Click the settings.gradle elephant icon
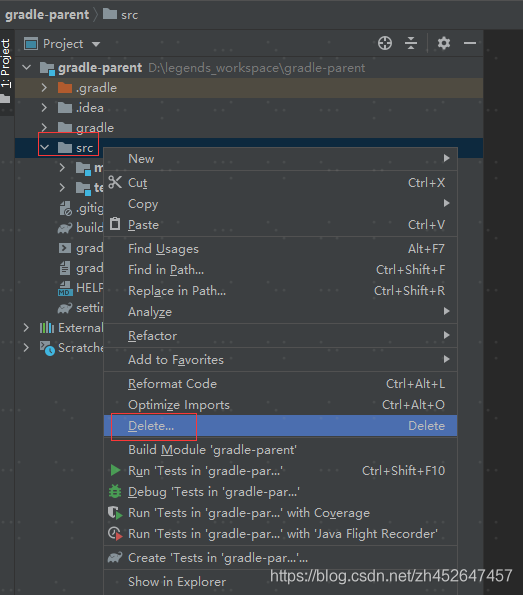 coord(65,308)
